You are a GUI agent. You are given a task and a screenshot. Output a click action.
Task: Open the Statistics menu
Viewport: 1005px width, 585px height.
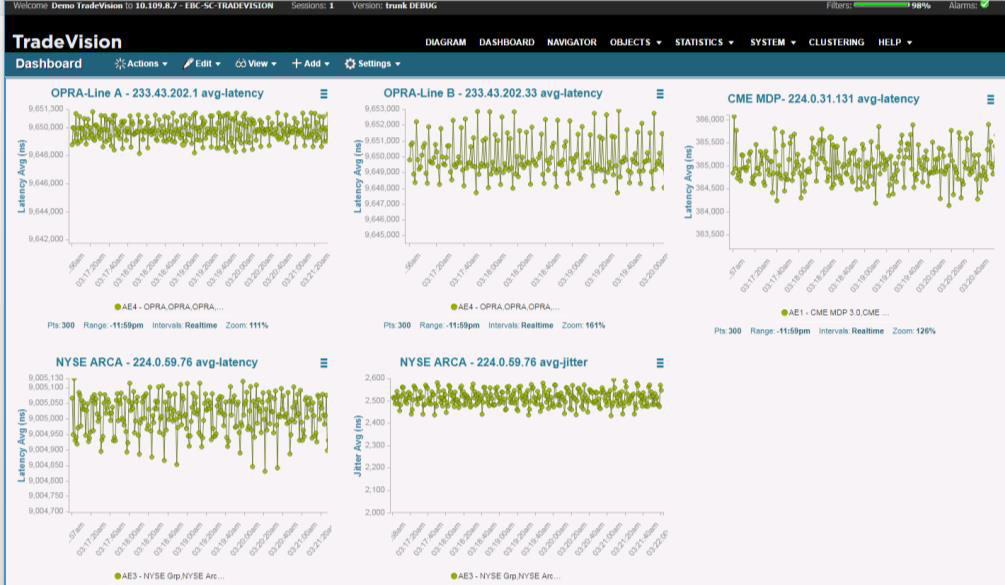[x=704, y=43]
